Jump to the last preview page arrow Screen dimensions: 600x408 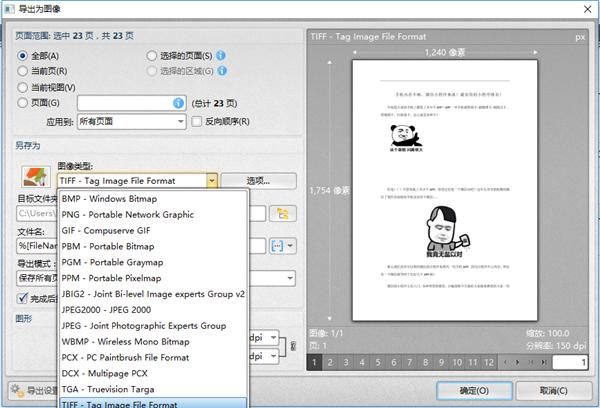[544, 362]
